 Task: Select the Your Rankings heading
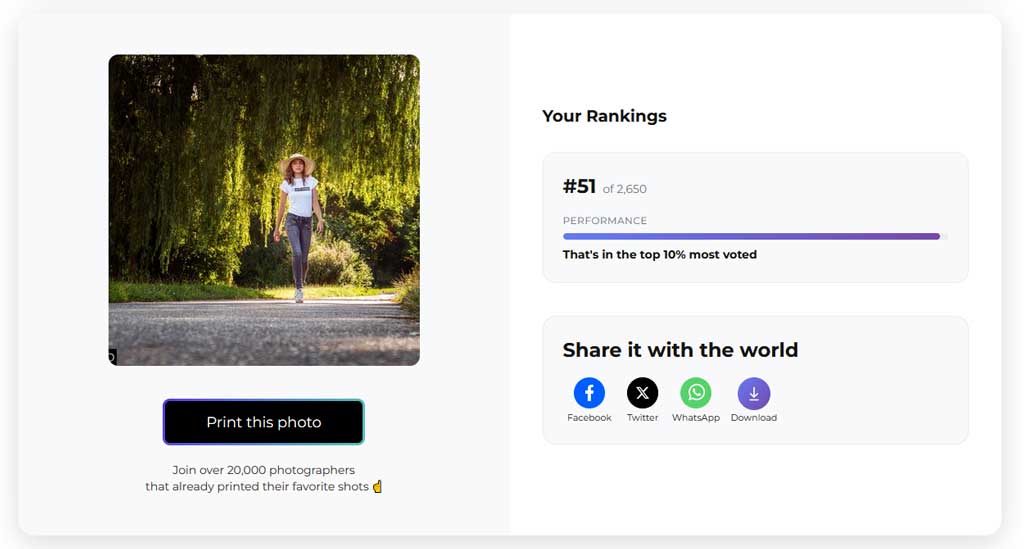[604, 116]
